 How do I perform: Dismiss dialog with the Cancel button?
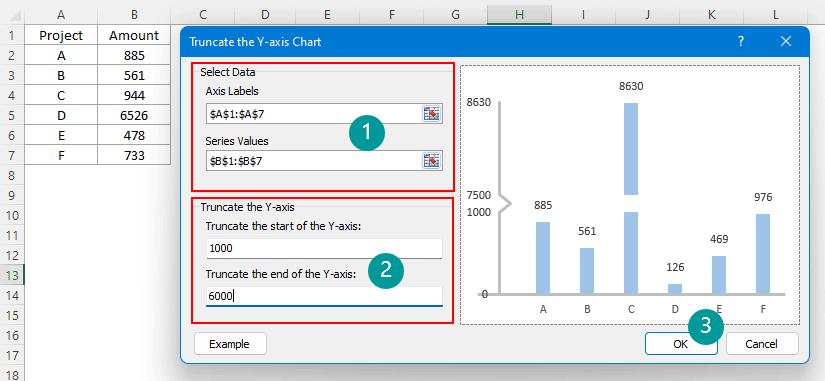coord(761,344)
